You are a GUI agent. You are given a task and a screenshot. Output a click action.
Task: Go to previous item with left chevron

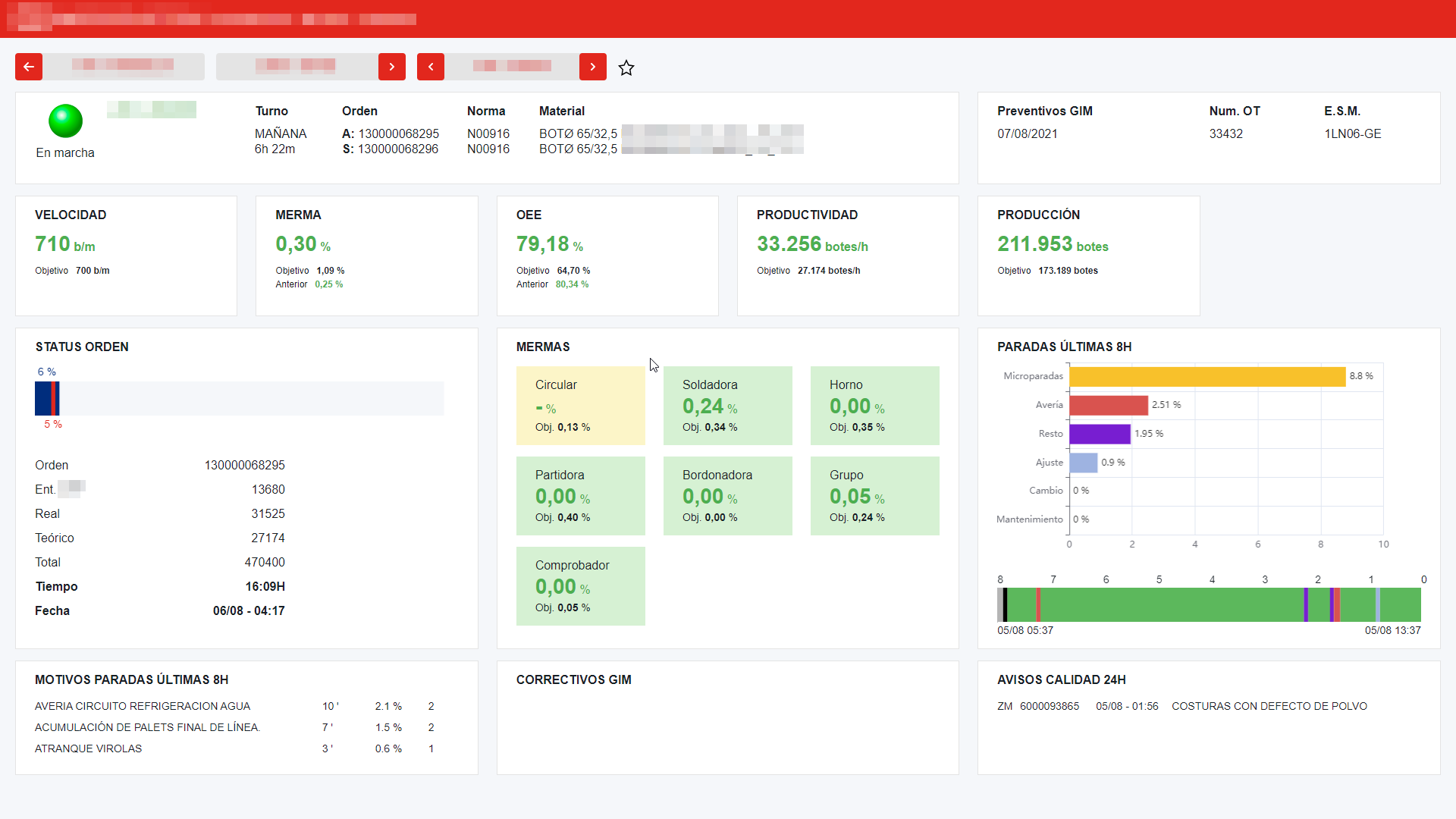(431, 67)
